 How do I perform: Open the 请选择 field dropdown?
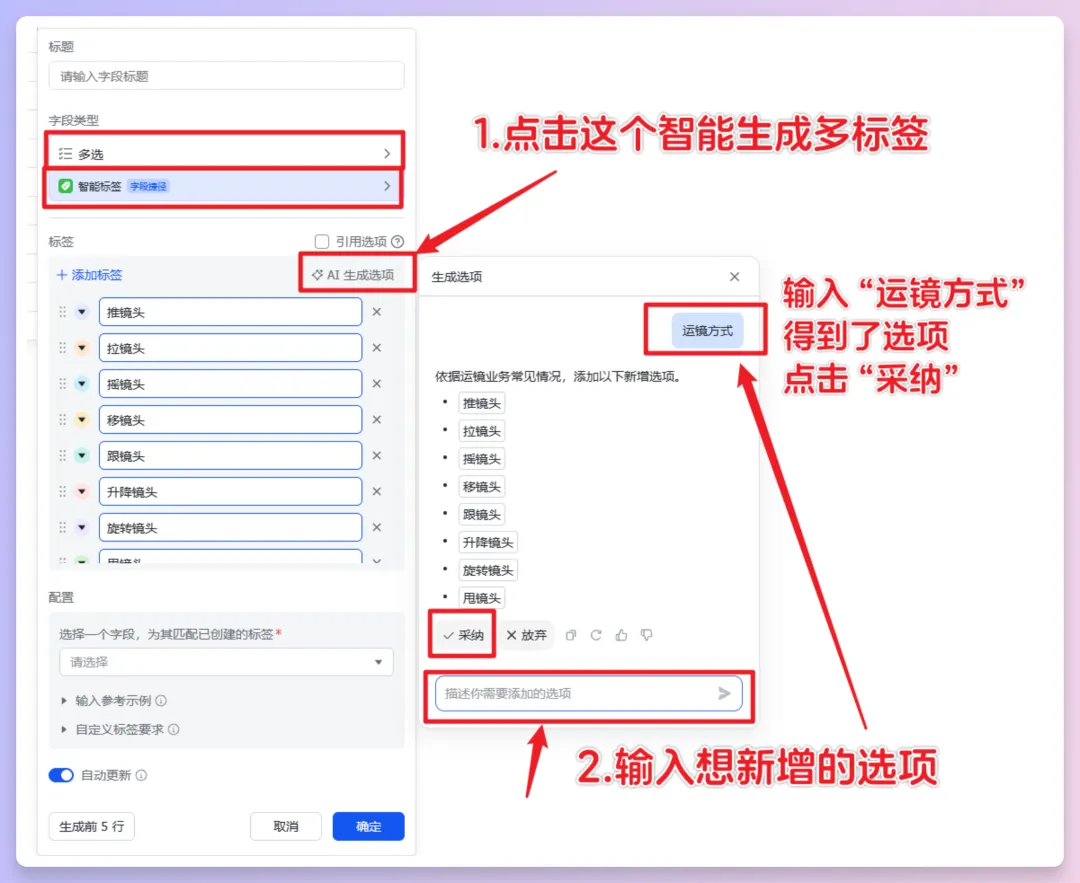pos(225,661)
